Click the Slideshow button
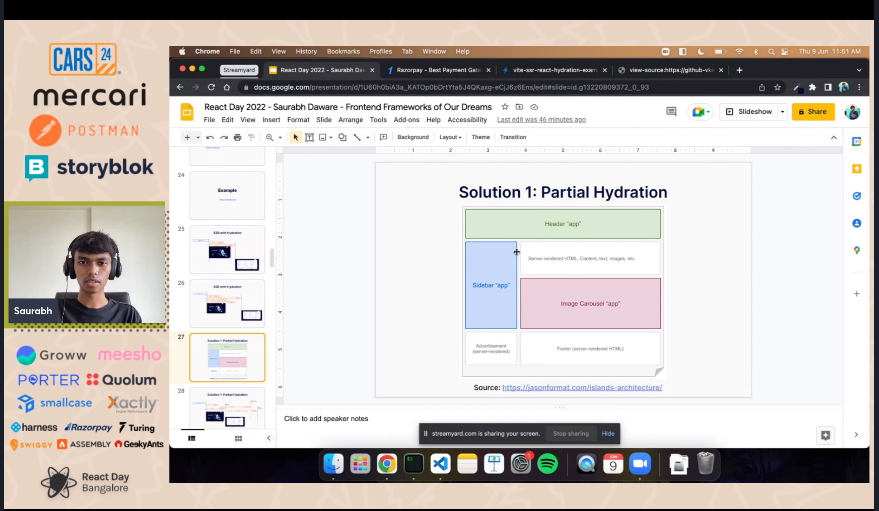This screenshot has width=879, height=511. 749,112
